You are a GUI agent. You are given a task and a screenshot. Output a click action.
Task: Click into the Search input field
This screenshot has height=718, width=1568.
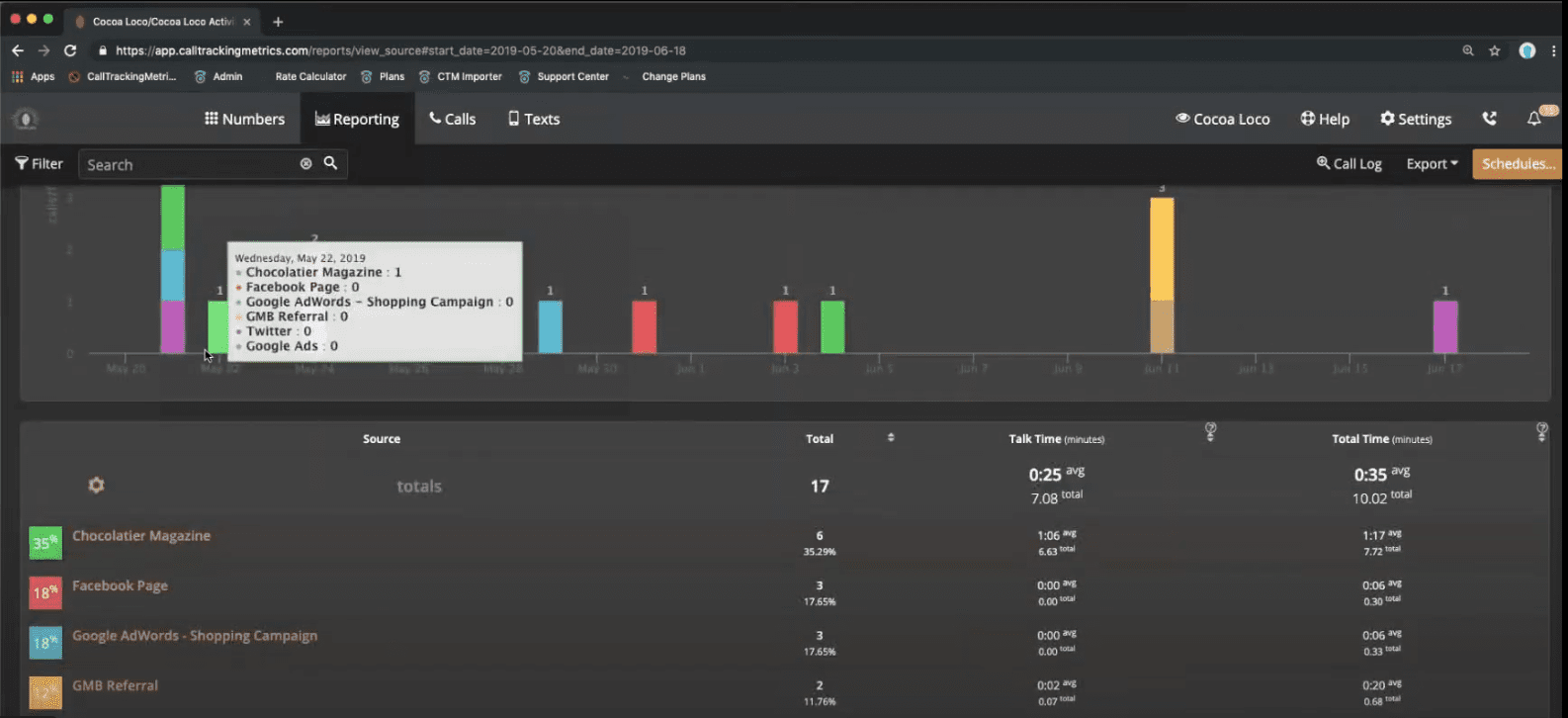(x=188, y=164)
